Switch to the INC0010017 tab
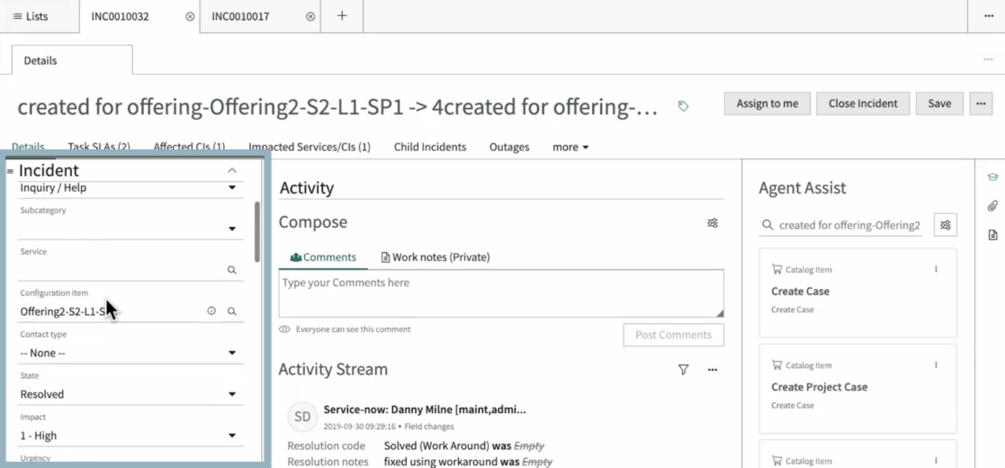The height and width of the screenshot is (468, 1005). (240, 17)
